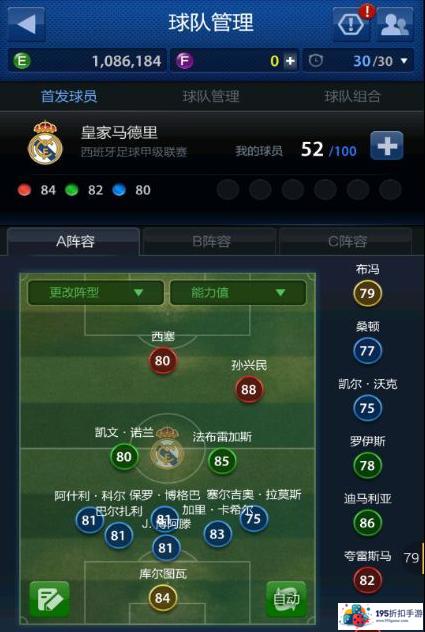Select striker 孙兴民 rated 88
The image size is (425, 632).
click(x=248, y=389)
